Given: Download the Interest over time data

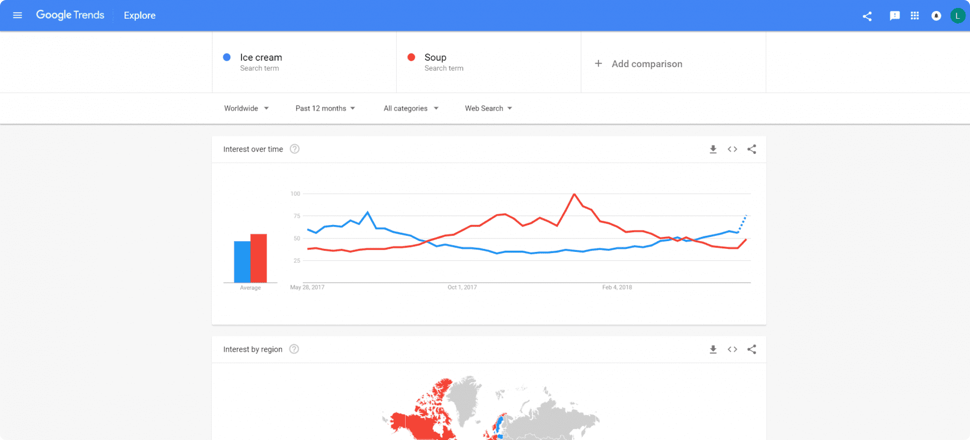Looking at the screenshot, I should click(713, 149).
